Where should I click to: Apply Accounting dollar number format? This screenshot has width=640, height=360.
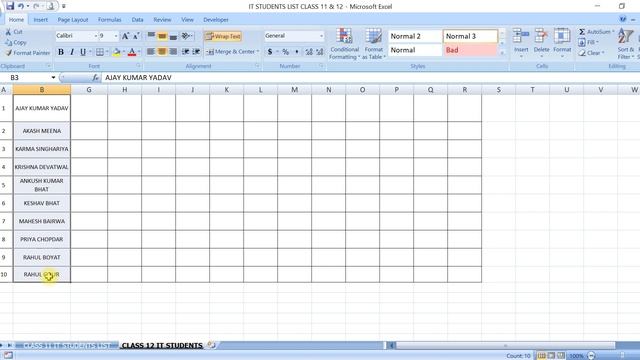[270, 52]
